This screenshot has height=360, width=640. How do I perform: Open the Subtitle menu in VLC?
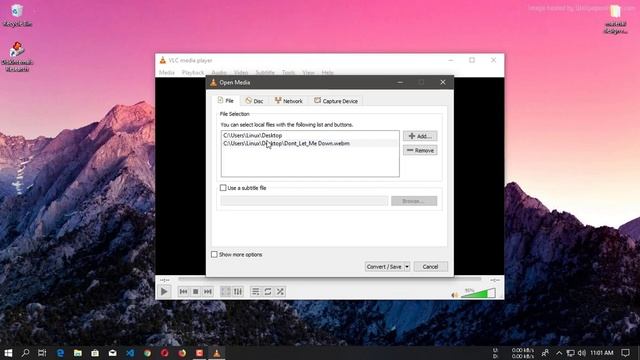265,72
